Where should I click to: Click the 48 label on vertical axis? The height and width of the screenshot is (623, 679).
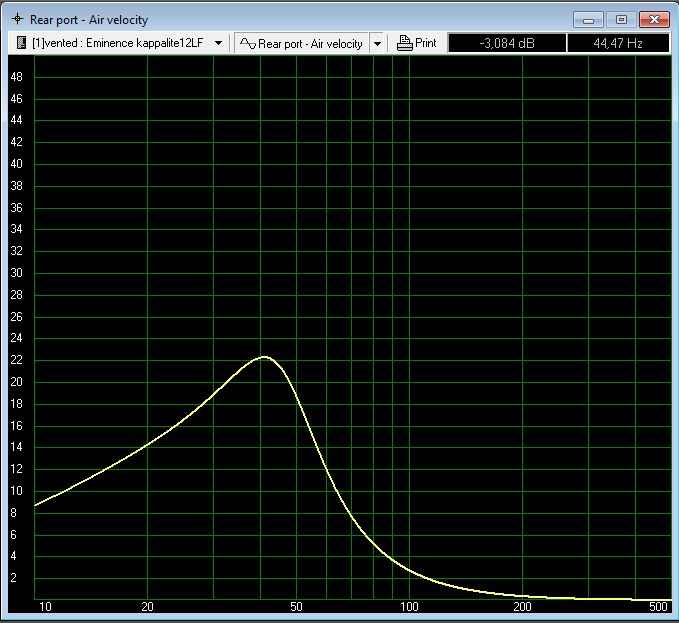tap(16, 77)
